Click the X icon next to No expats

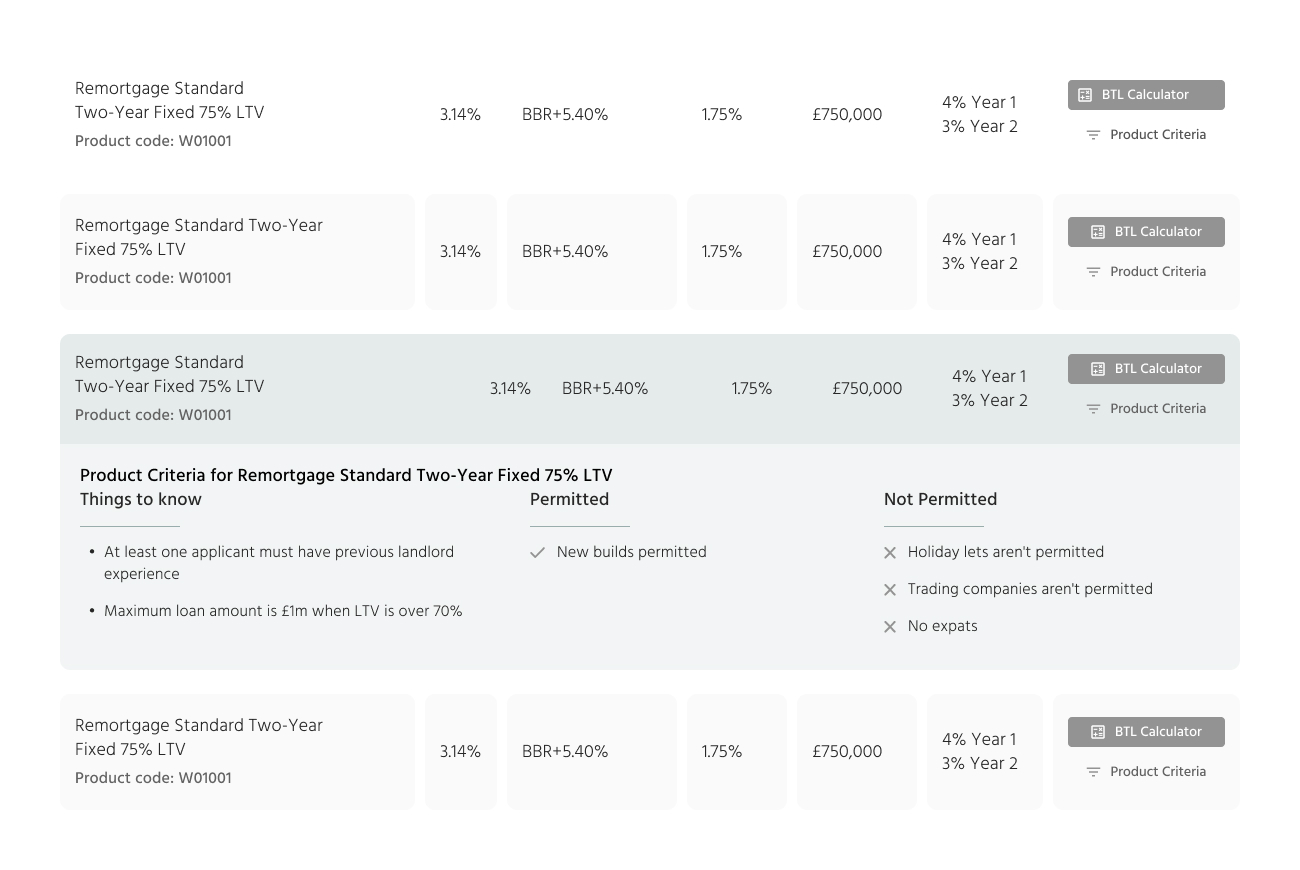890,627
